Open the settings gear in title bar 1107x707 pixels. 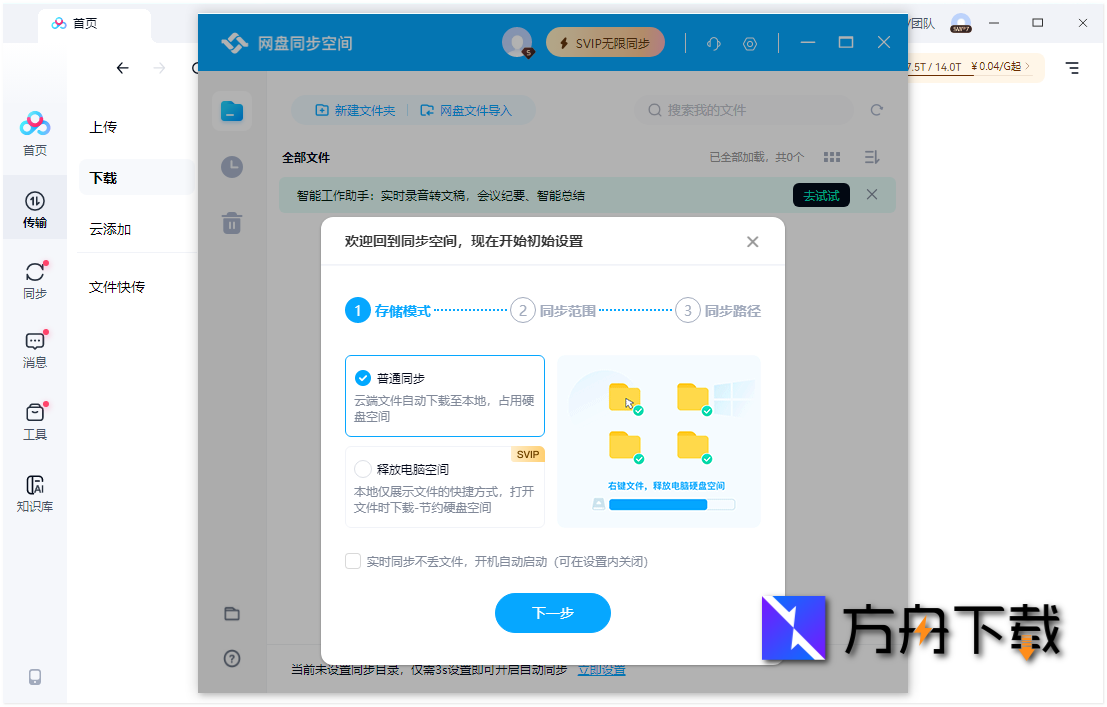coord(749,42)
